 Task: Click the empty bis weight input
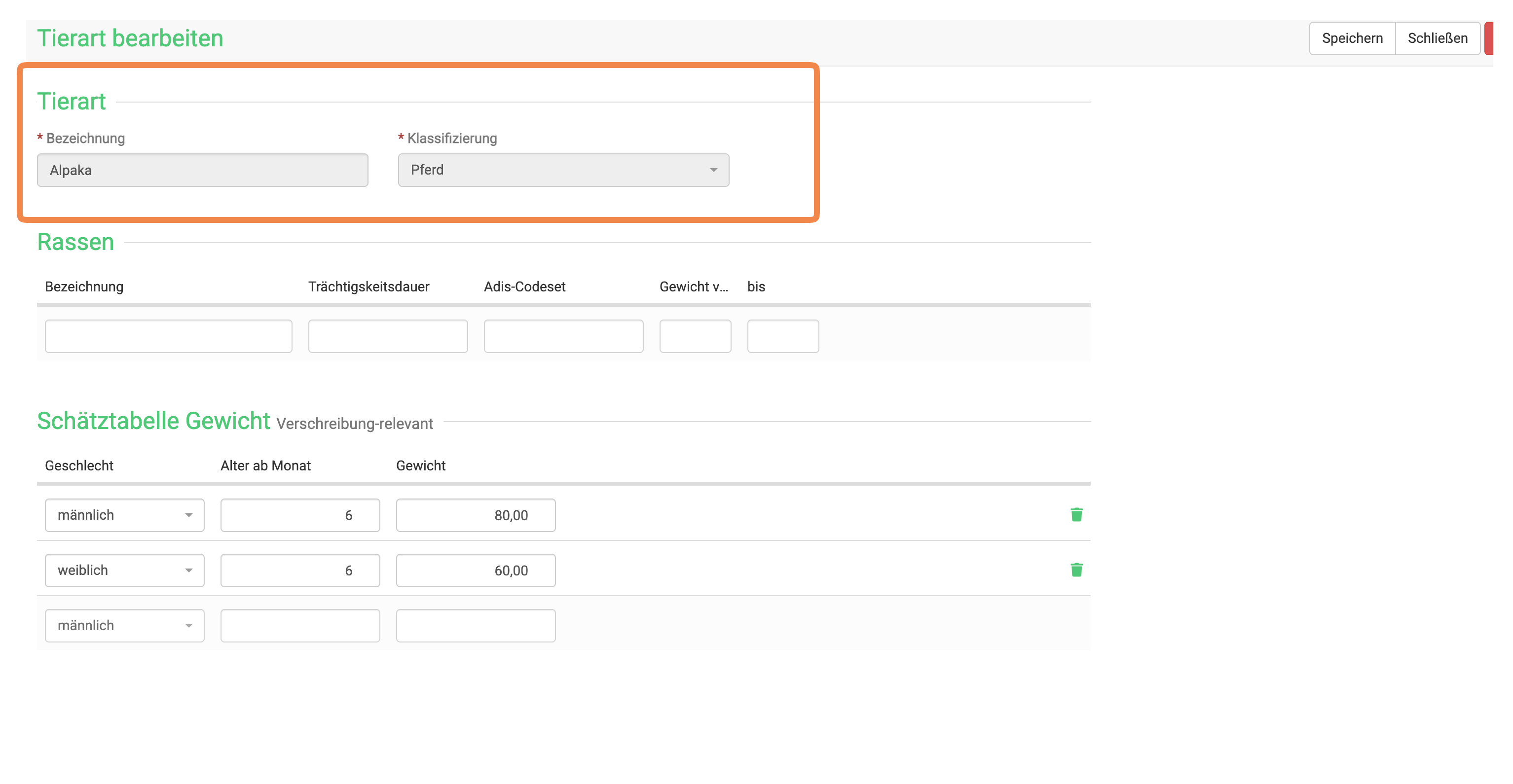(783, 336)
